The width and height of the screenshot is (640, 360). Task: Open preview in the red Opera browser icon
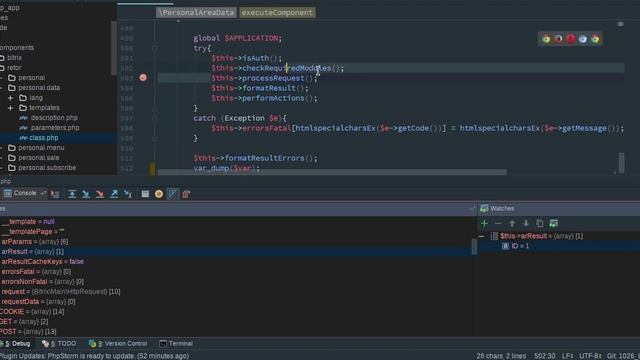tap(570, 39)
